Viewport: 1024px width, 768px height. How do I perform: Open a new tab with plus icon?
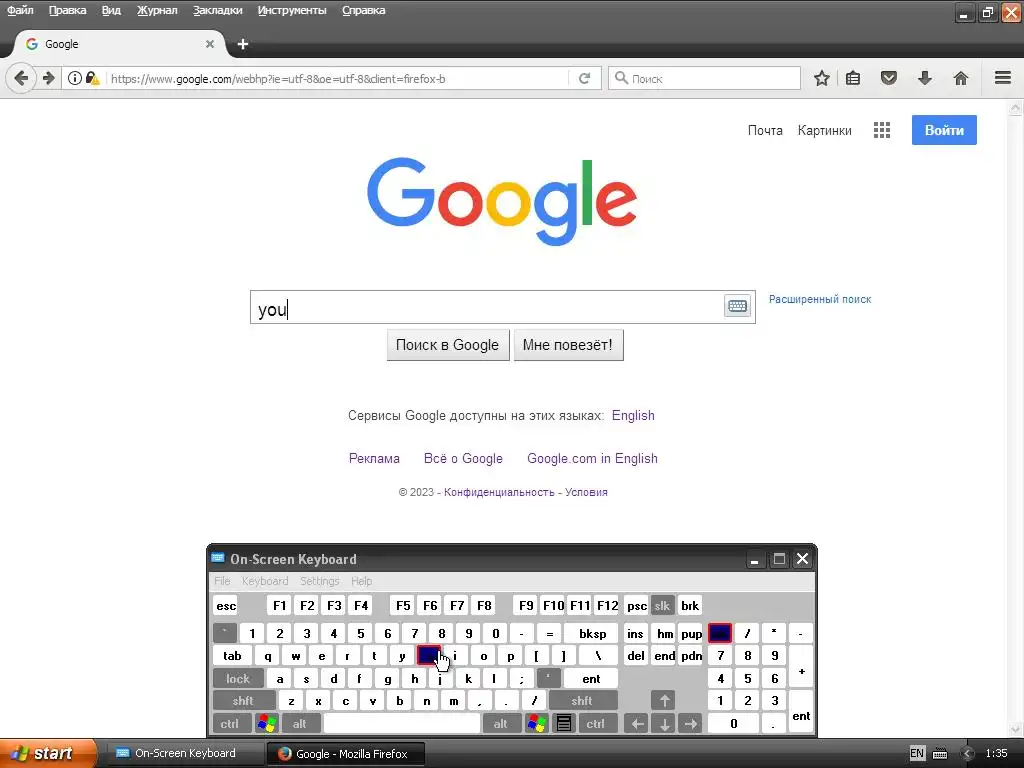pos(243,44)
